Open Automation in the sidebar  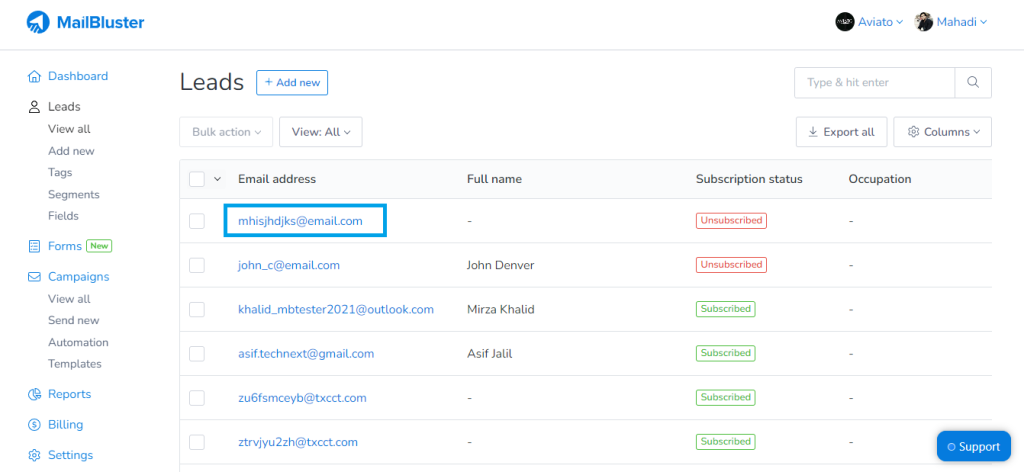coord(78,342)
